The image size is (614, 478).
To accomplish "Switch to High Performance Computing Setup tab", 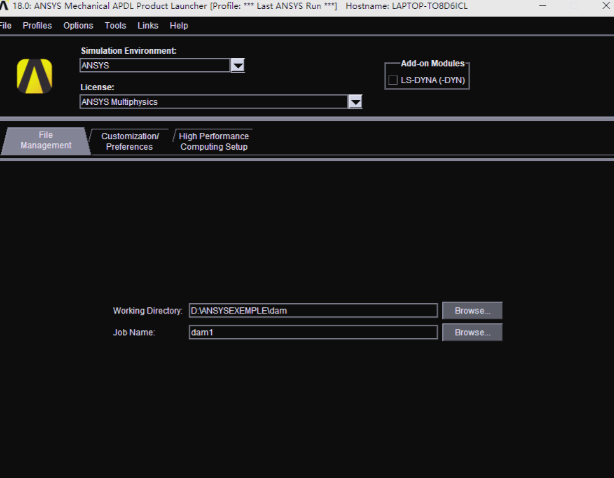I will click(214, 141).
